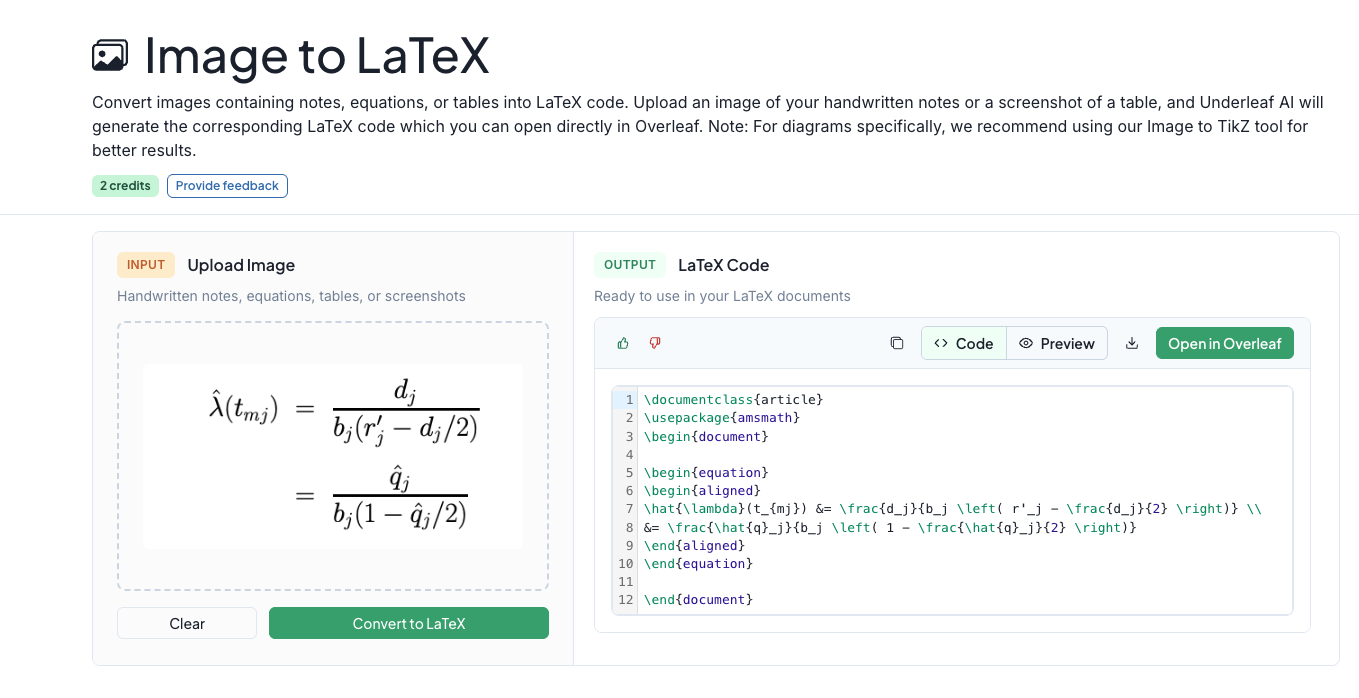Clear the uploaded image
Viewport: 1359px width, 698px height.
[187, 623]
